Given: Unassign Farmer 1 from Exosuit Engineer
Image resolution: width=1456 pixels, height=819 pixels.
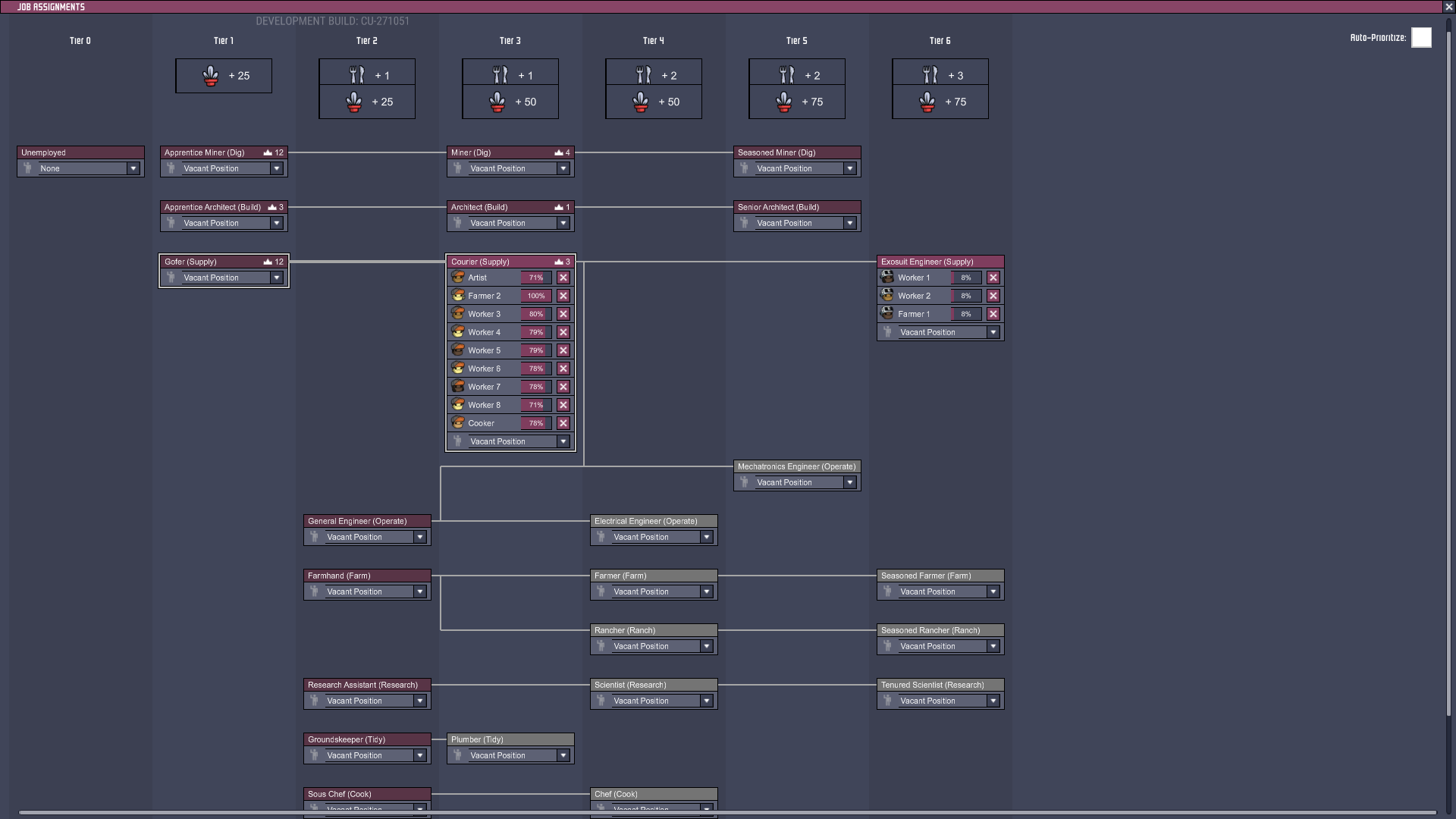Looking at the screenshot, I should point(993,314).
